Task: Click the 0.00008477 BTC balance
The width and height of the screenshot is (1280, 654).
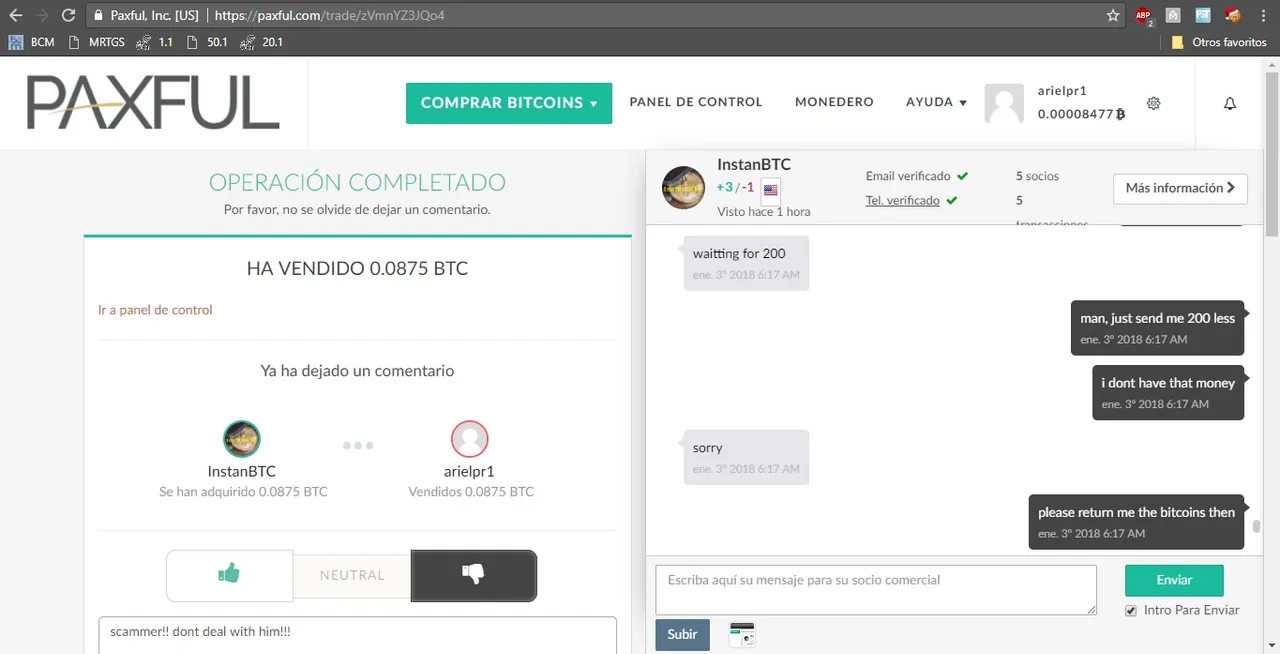Action: [1081, 114]
